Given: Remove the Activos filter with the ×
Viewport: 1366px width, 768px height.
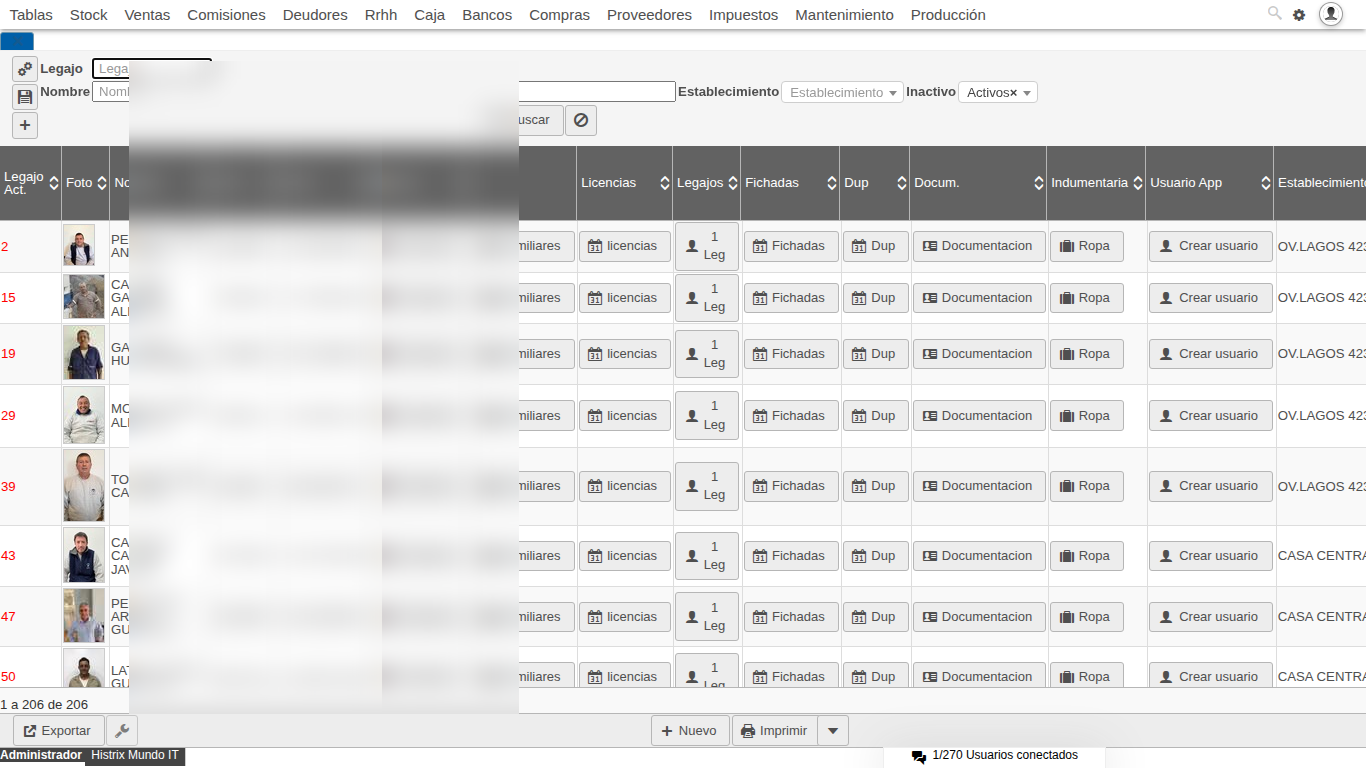Looking at the screenshot, I should (x=1013, y=92).
